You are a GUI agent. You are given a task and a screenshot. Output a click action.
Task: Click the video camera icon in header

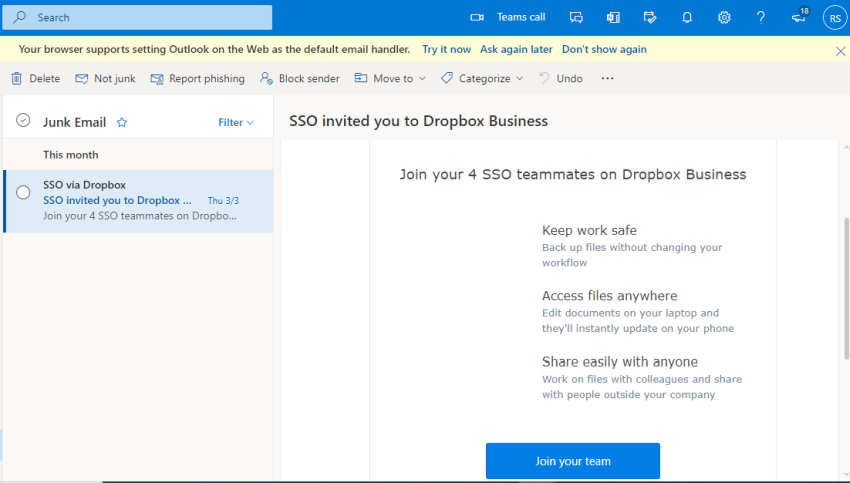coord(477,17)
